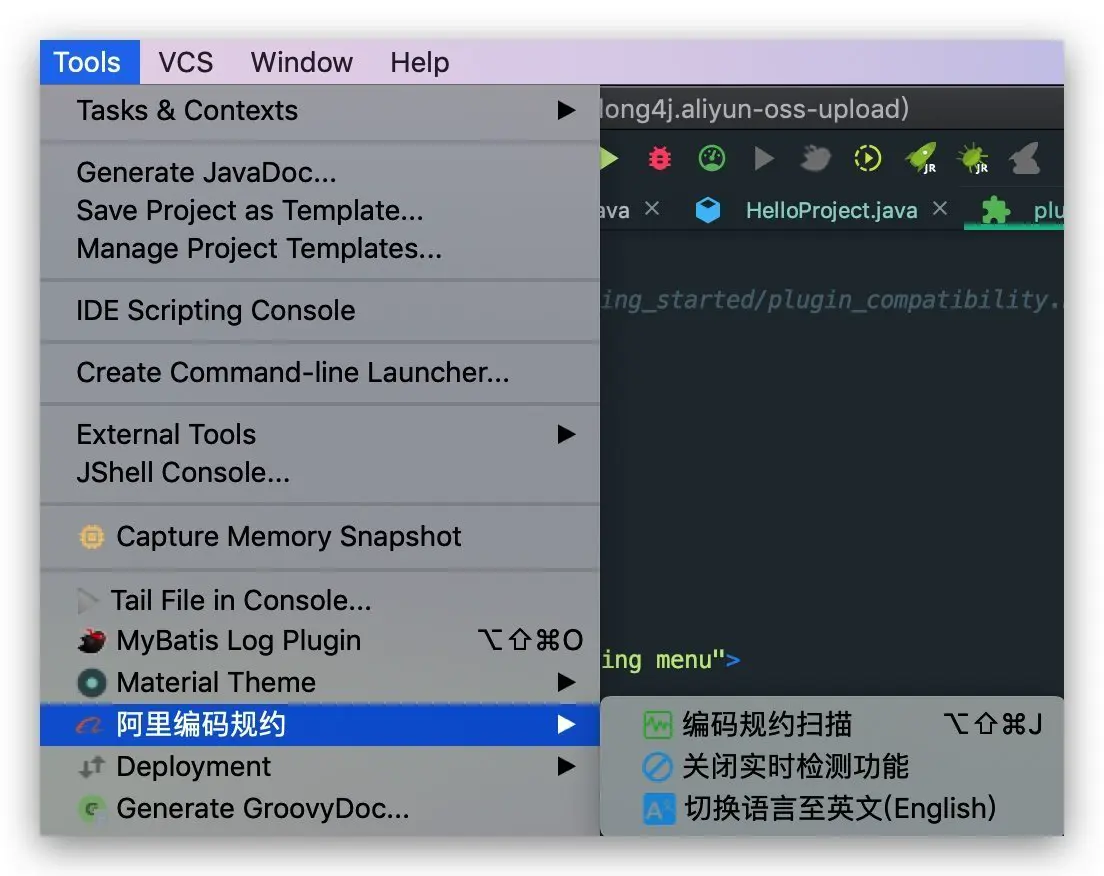The image size is (1104, 876).
Task: Disable real-time detection via 关闭实时检测功能
Action: (x=795, y=767)
